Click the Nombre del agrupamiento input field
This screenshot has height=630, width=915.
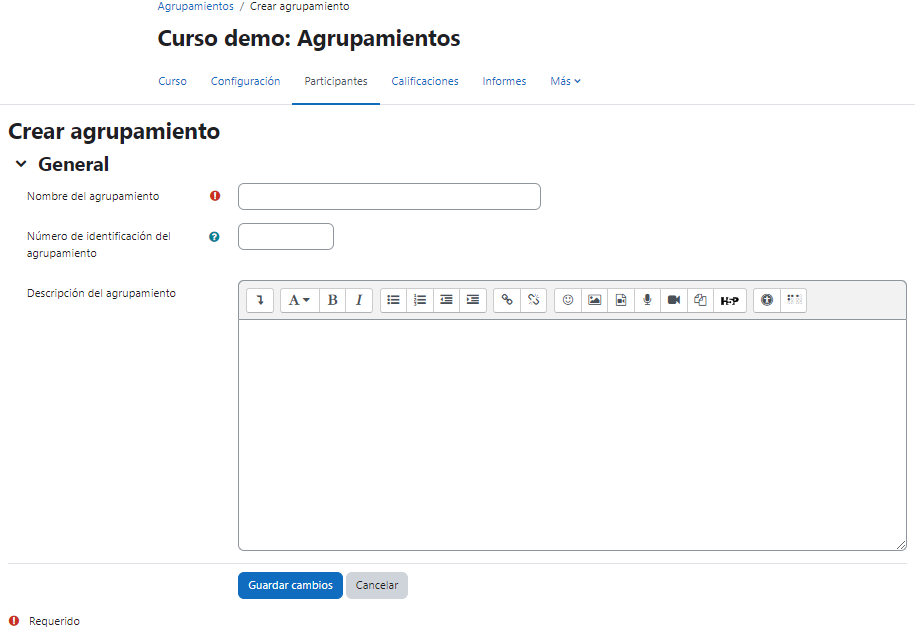click(388, 196)
